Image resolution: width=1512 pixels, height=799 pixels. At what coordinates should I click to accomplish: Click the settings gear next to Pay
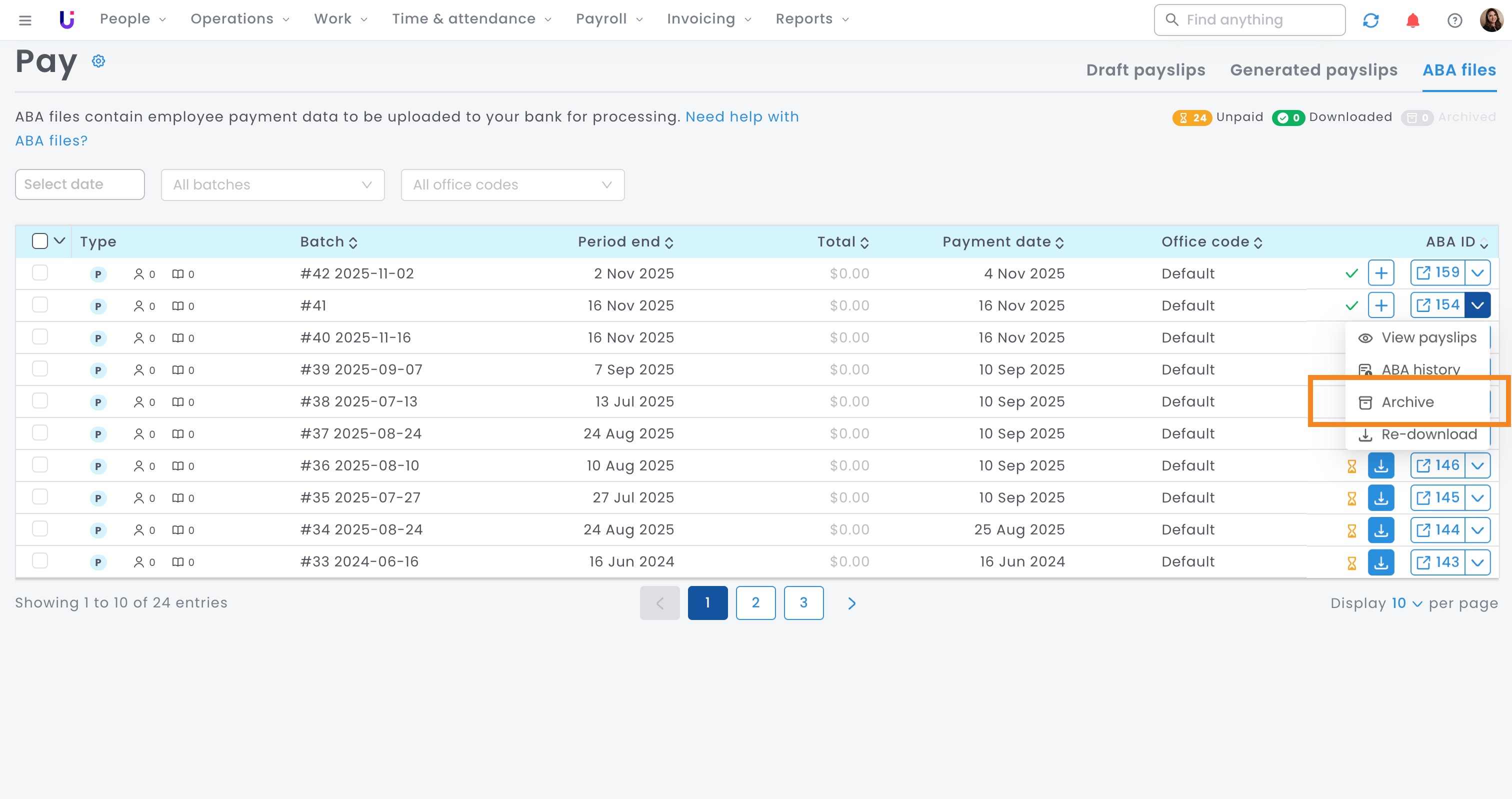click(x=98, y=61)
